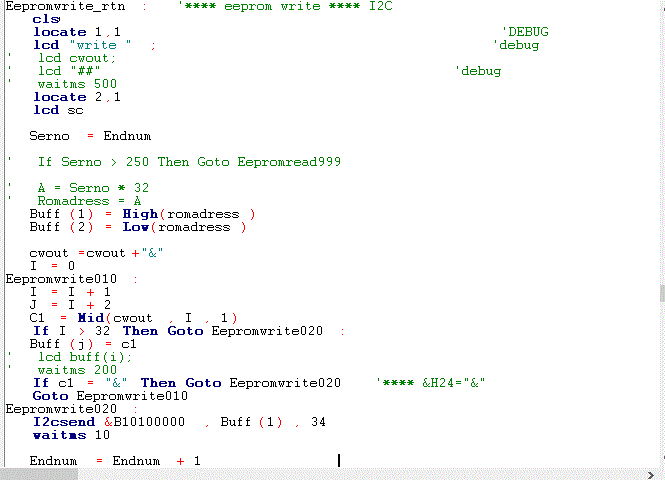Viewport: 665px width, 480px height.
Task: Click the Endnum = Endnum + 1 line
Action: coord(115,461)
